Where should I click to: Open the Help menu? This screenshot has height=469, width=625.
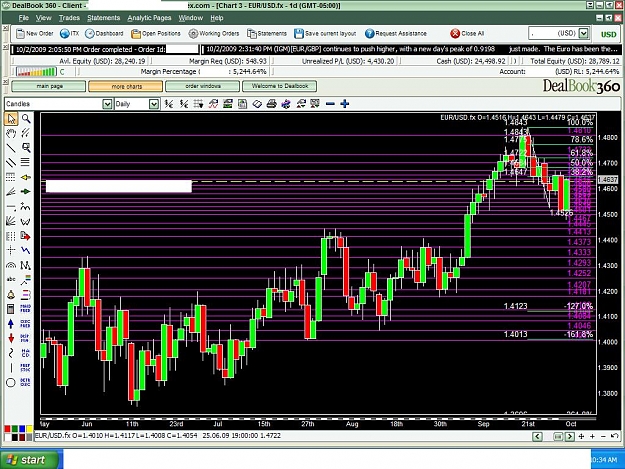[217, 18]
